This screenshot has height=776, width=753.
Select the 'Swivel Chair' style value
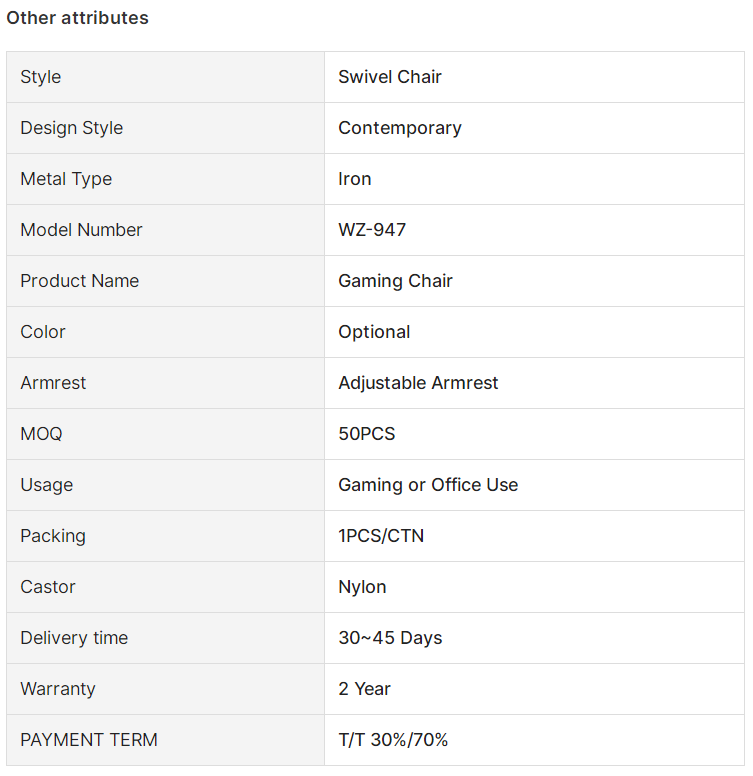pos(390,77)
